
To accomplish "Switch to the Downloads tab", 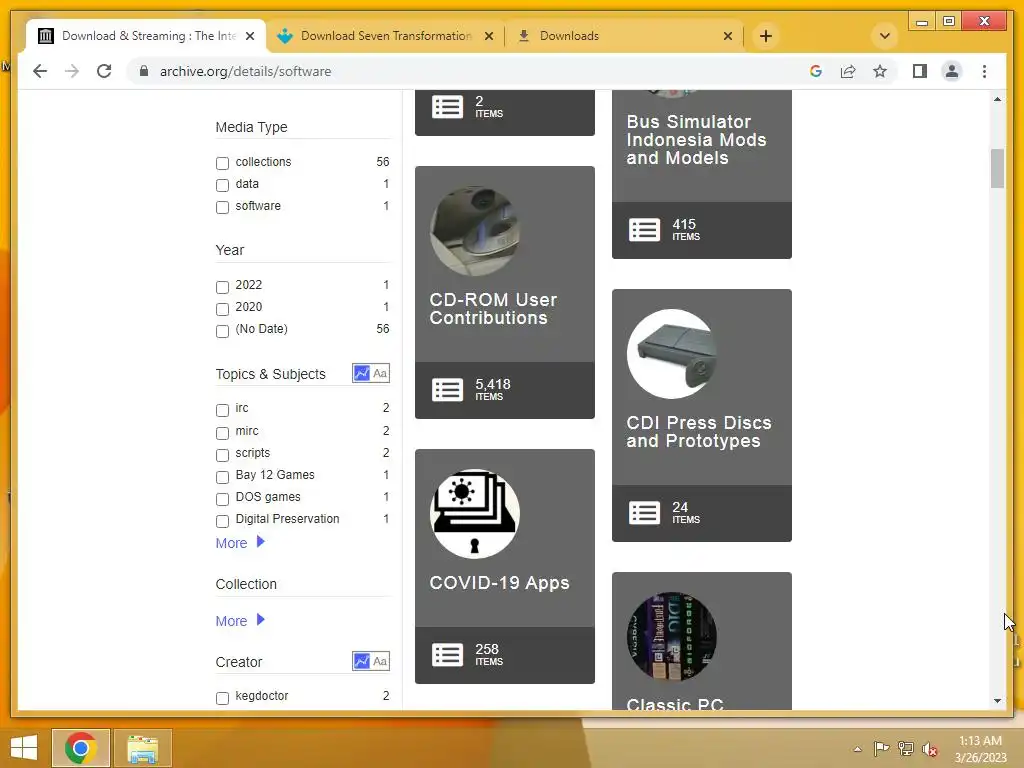I will pyautogui.click(x=624, y=36).
